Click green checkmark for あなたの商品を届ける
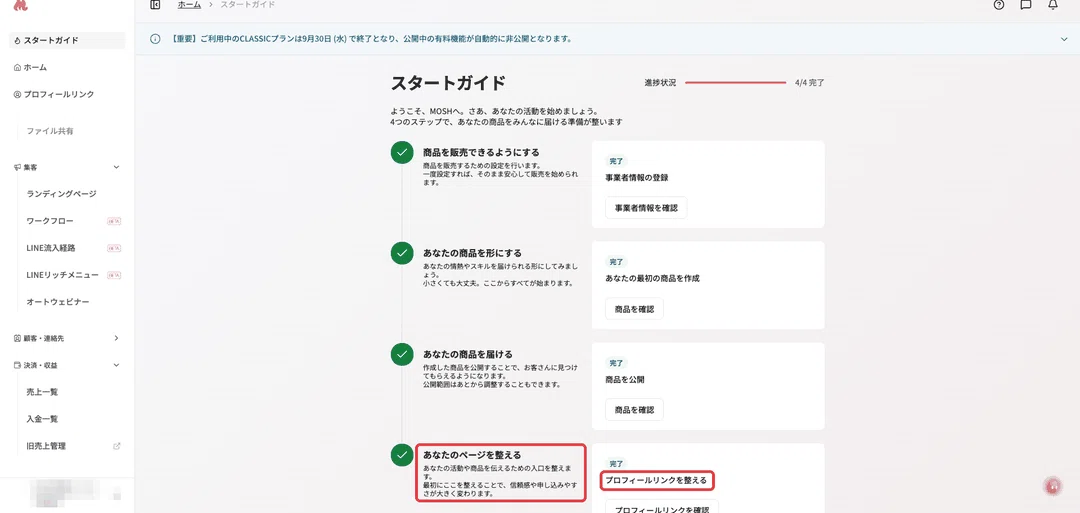The image size is (1080, 513). [402, 355]
